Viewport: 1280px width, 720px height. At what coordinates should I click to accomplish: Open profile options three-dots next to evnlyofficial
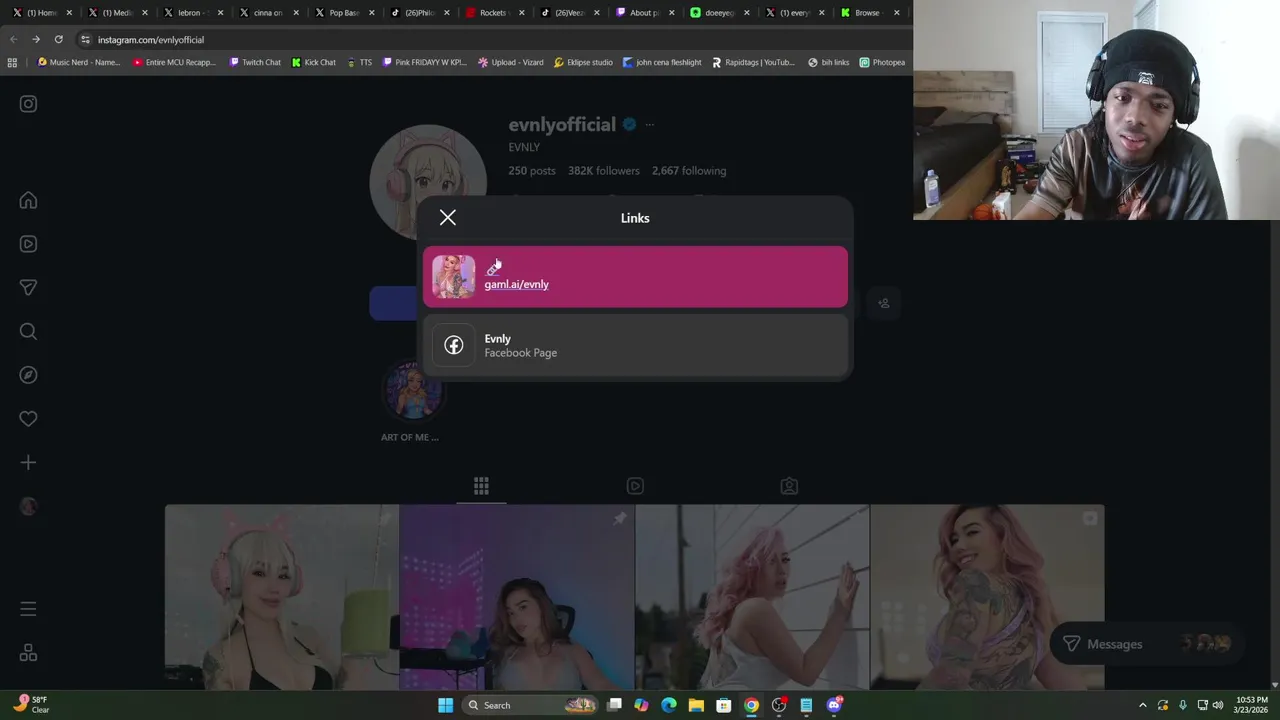click(x=649, y=125)
